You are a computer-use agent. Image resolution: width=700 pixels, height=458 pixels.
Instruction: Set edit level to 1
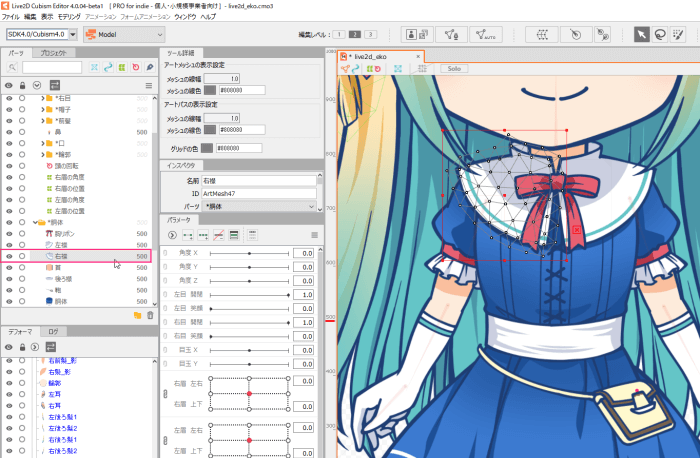pos(339,34)
